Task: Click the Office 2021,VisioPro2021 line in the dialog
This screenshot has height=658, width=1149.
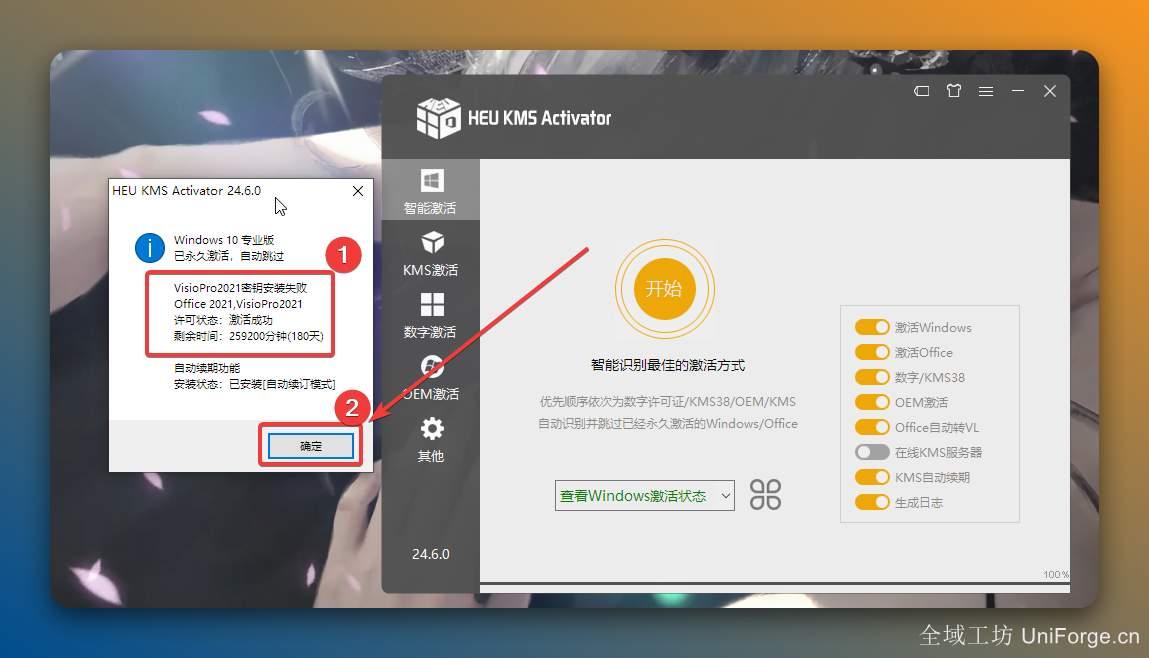Action: click(238, 304)
